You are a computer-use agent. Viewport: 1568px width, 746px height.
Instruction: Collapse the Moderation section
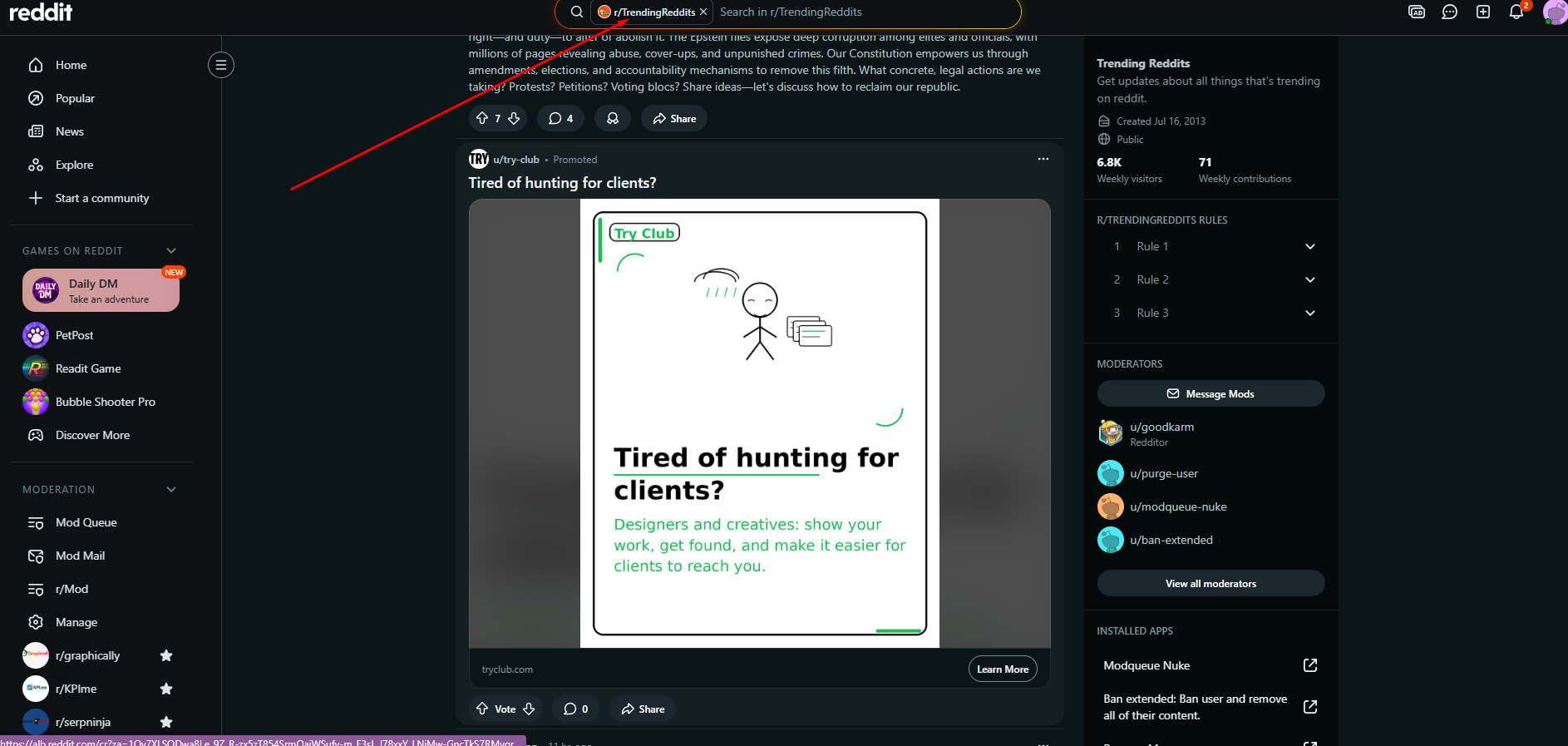pyautogui.click(x=171, y=489)
